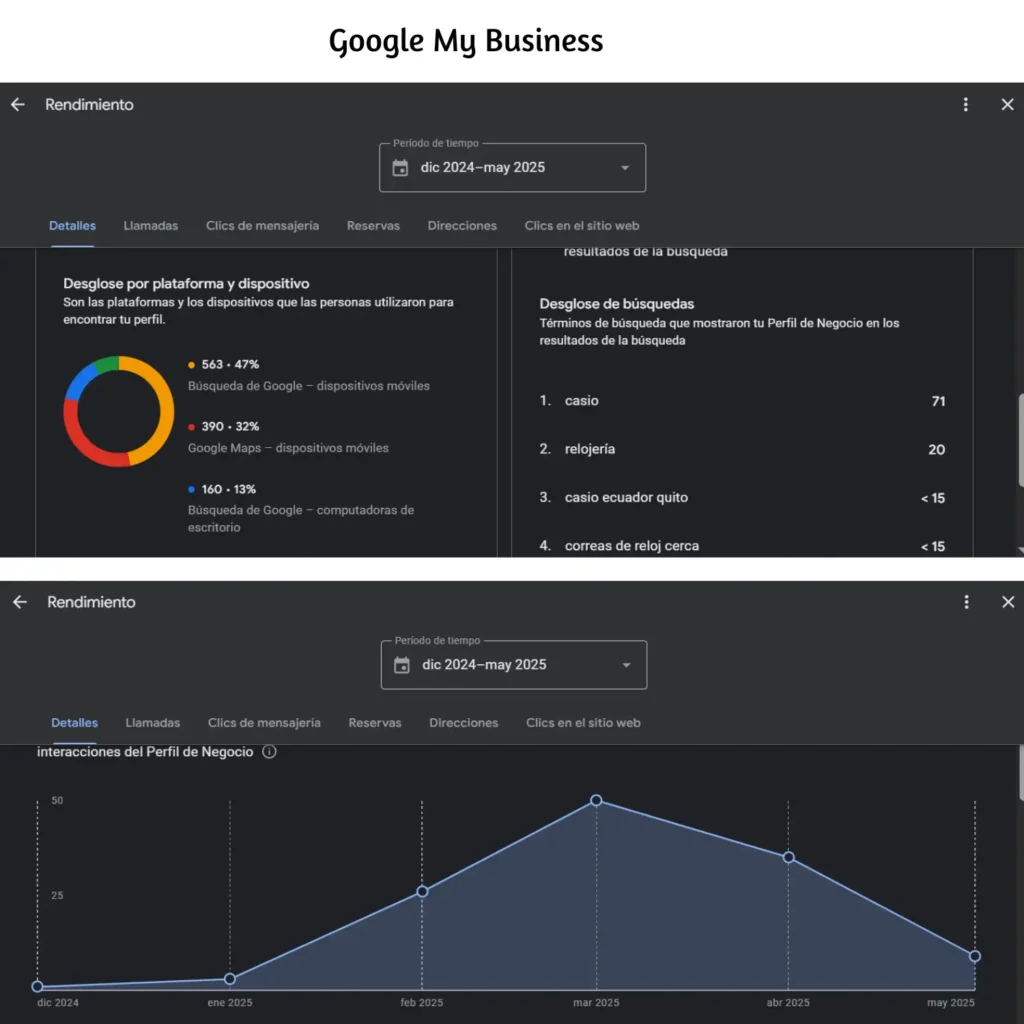Viewport: 1024px width, 1024px height.
Task: Click the "< 15" count for casio ecuador quito
Action: click(933, 498)
